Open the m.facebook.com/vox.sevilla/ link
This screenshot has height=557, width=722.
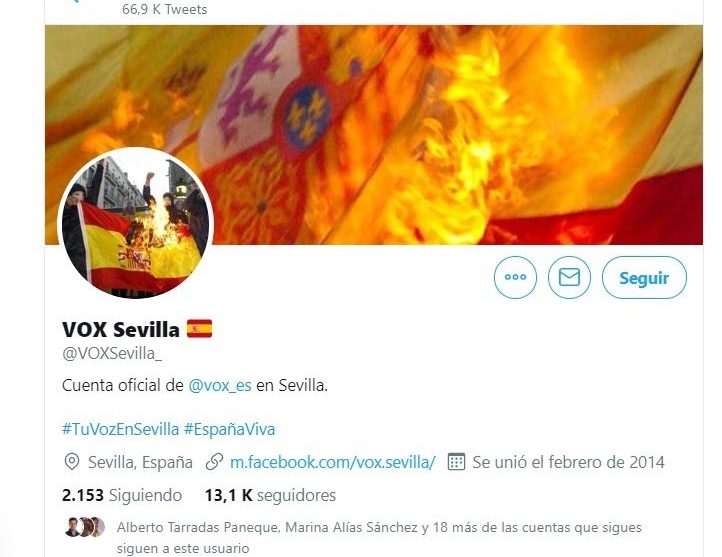[332, 462]
